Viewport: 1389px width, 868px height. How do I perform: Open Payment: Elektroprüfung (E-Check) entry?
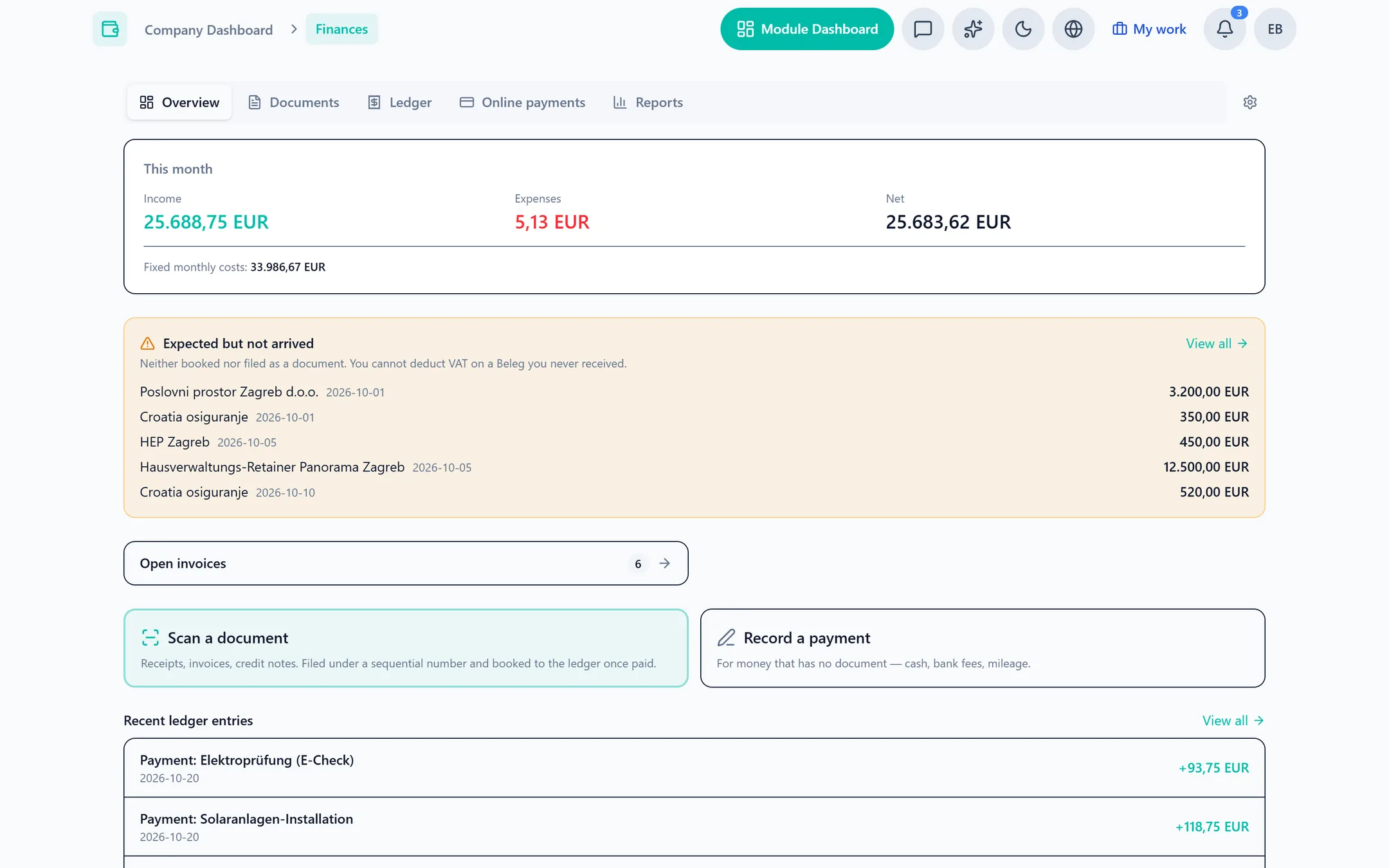point(694,768)
